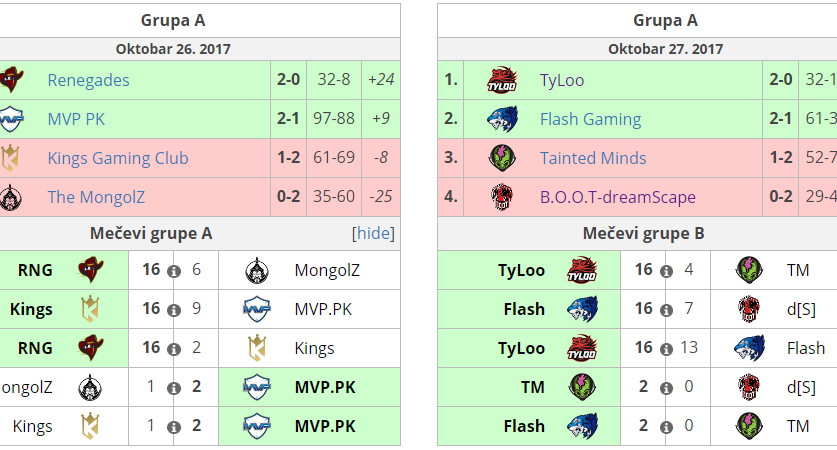Show info for Flash 2-0 TM match
The height and width of the screenshot is (450, 837).
click(666, 427)
